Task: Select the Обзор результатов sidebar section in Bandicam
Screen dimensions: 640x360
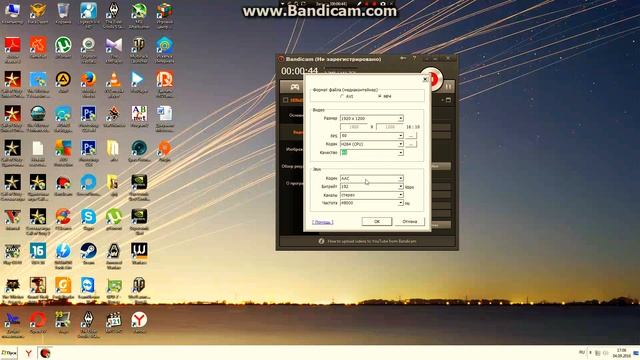Action: coord(292,167)
